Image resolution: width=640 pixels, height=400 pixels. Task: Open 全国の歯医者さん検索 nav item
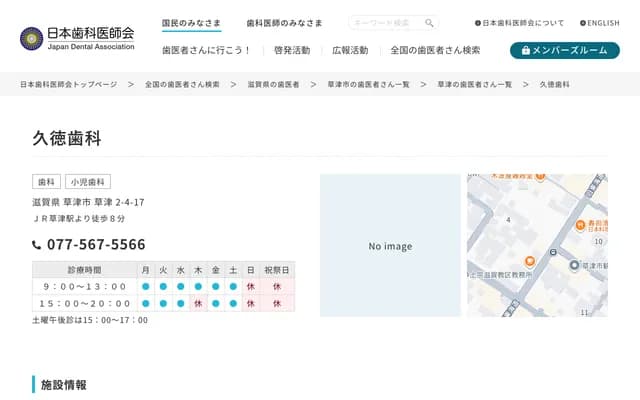435,50
